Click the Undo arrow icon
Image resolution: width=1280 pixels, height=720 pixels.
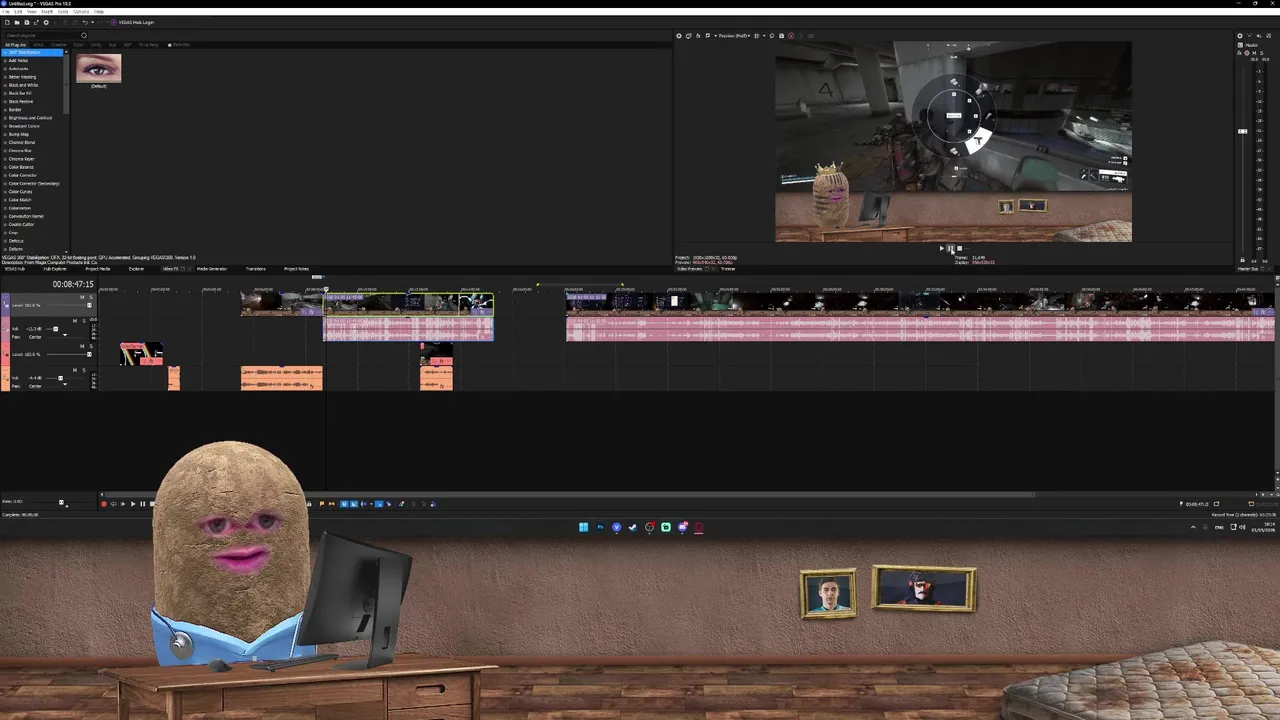85,22
